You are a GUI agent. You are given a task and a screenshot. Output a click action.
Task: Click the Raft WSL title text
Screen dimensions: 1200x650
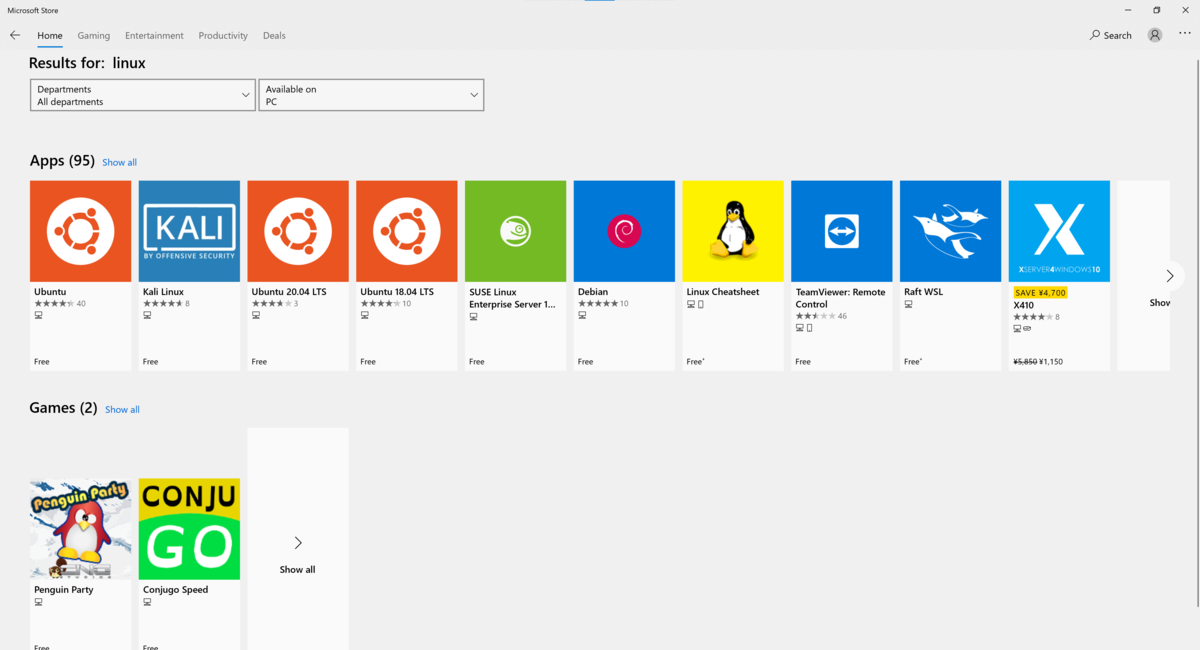pos(924,292)
